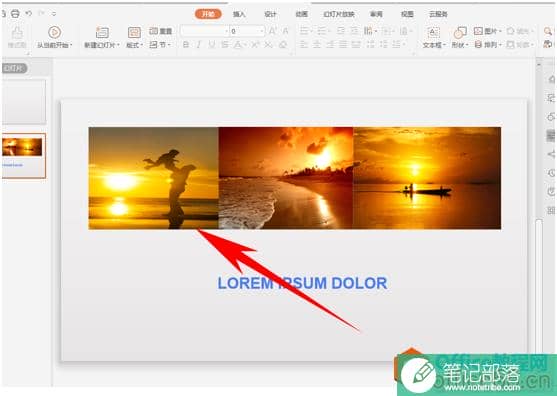Click the reset (重置) slide button
This screenshot has height=396, width=557.
click(161, 31)
